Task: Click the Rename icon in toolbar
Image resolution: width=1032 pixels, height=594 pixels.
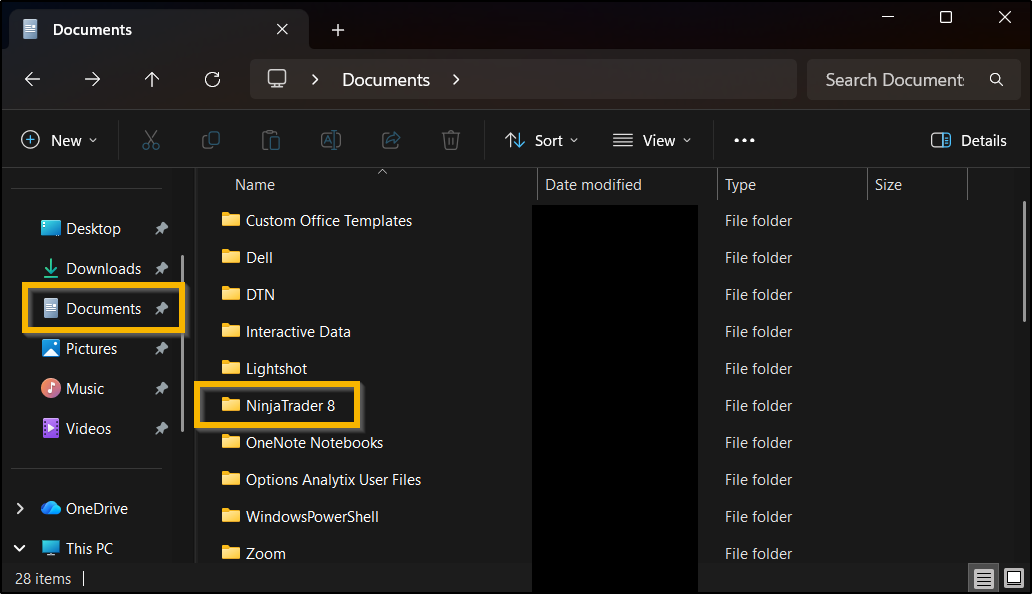Action: (330, 140)
